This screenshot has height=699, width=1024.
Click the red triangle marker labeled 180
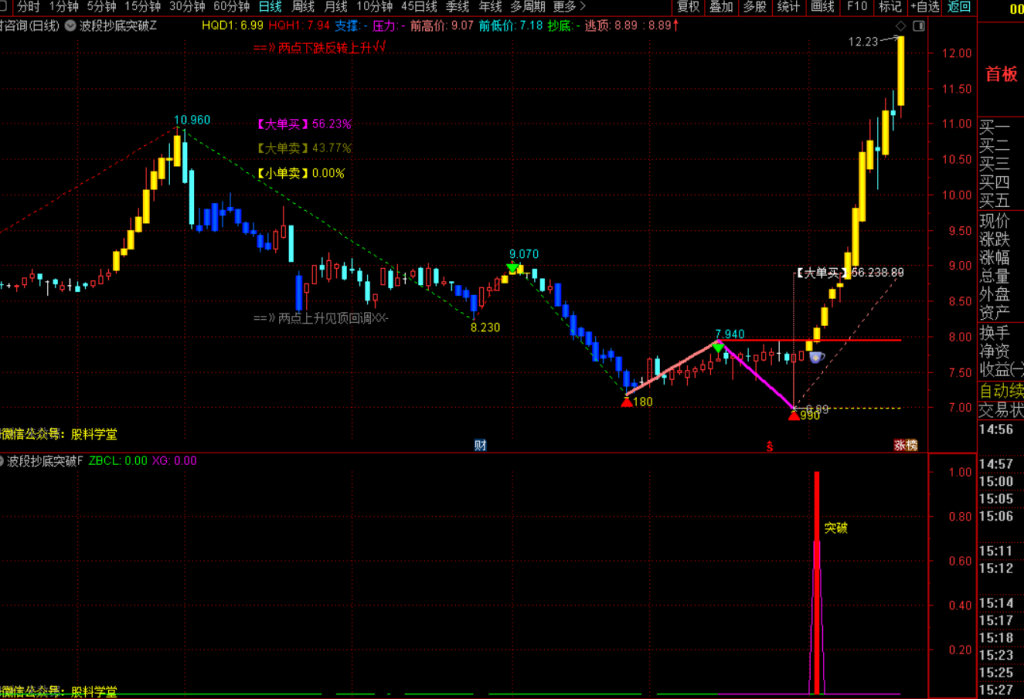627,402
